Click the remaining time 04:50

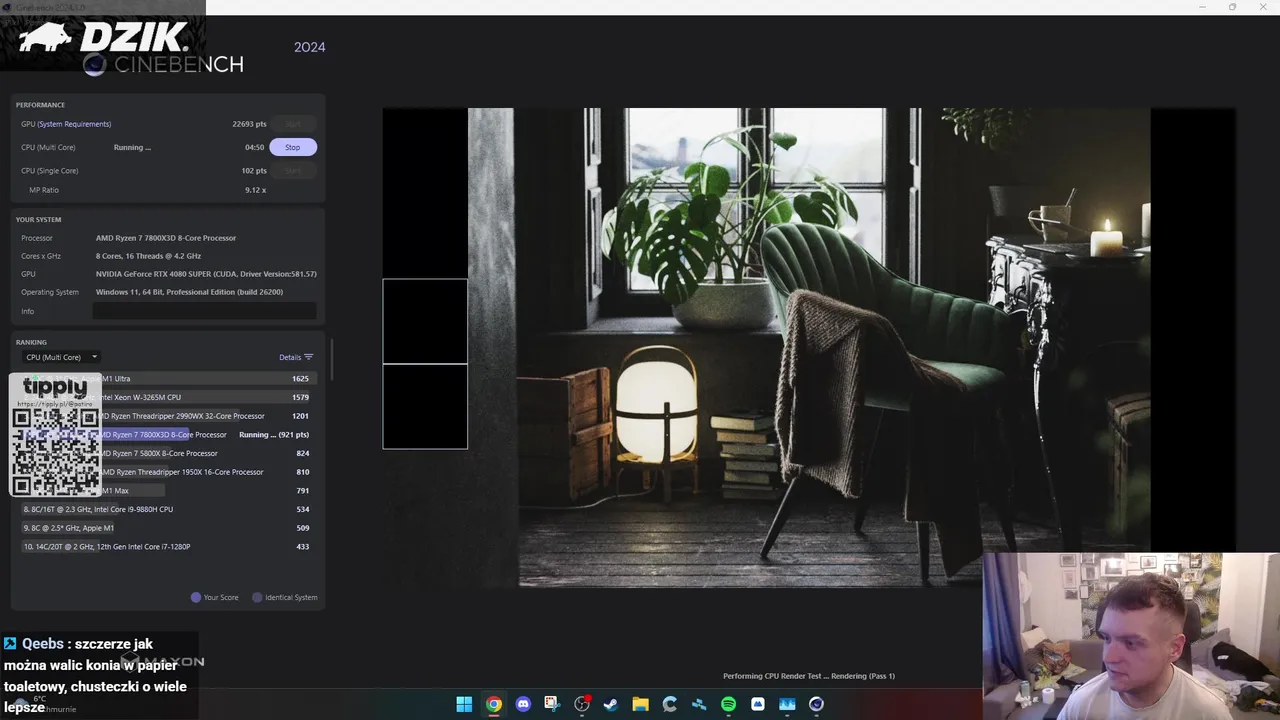[255, 147]
